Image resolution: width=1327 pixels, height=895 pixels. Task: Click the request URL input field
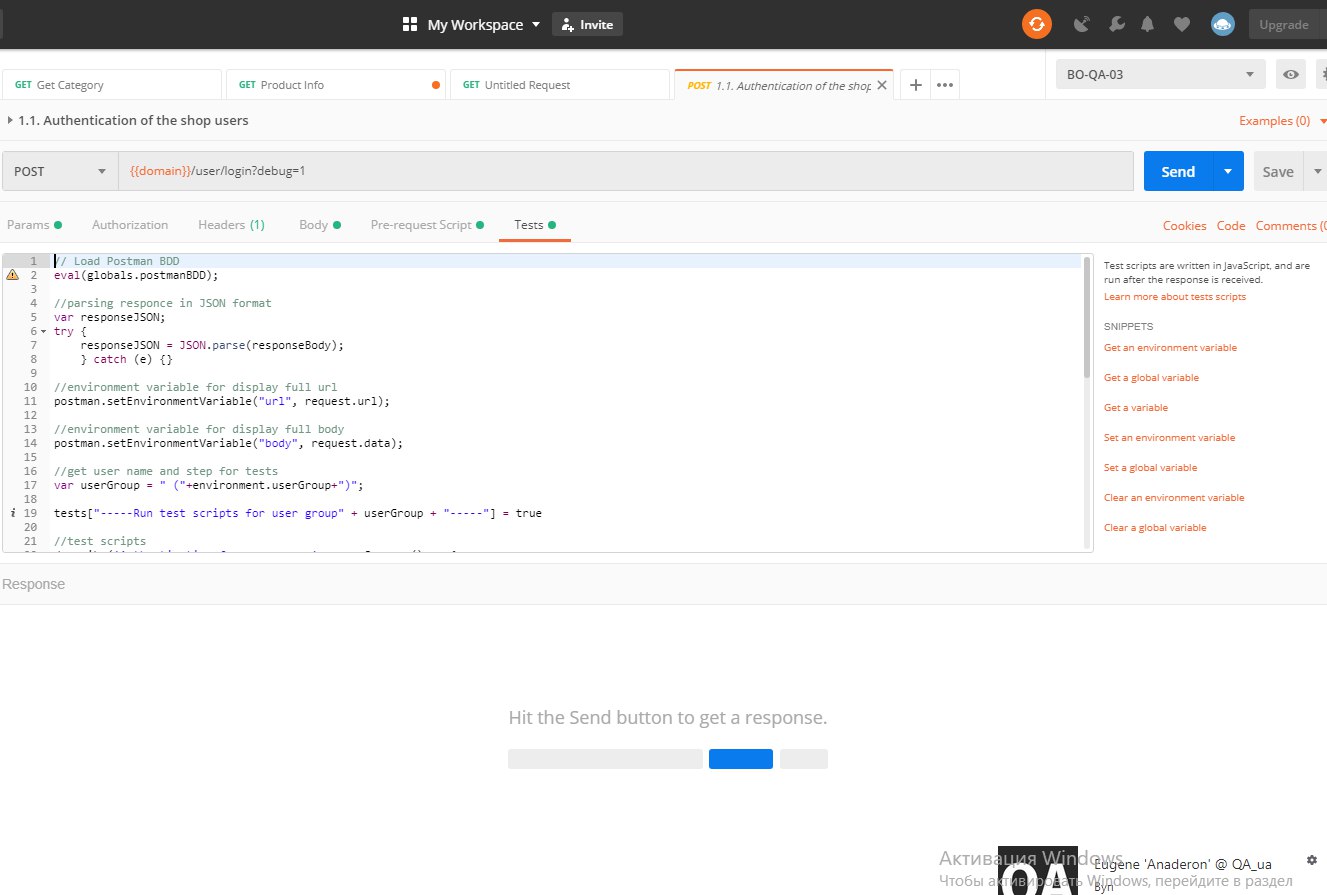tap(625, 171)
